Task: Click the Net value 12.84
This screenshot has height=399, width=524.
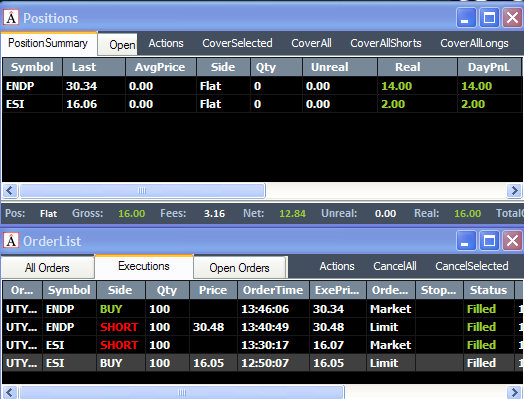Action: click(292, 214)
